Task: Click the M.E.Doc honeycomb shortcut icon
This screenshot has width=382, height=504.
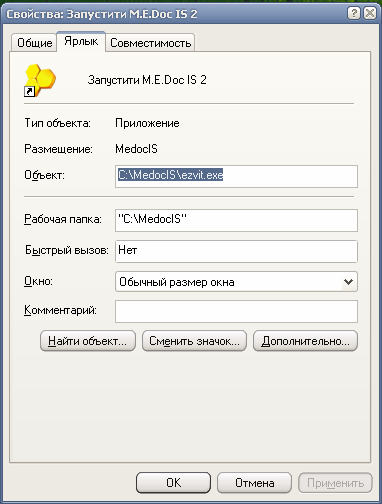Action: [x=40, y=81]
